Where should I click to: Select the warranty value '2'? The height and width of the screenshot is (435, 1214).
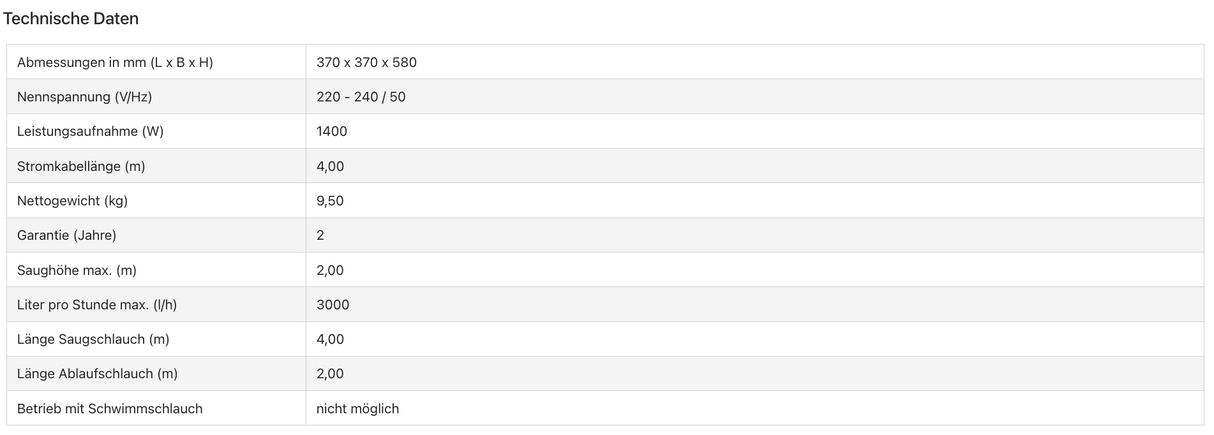[320, 235]
